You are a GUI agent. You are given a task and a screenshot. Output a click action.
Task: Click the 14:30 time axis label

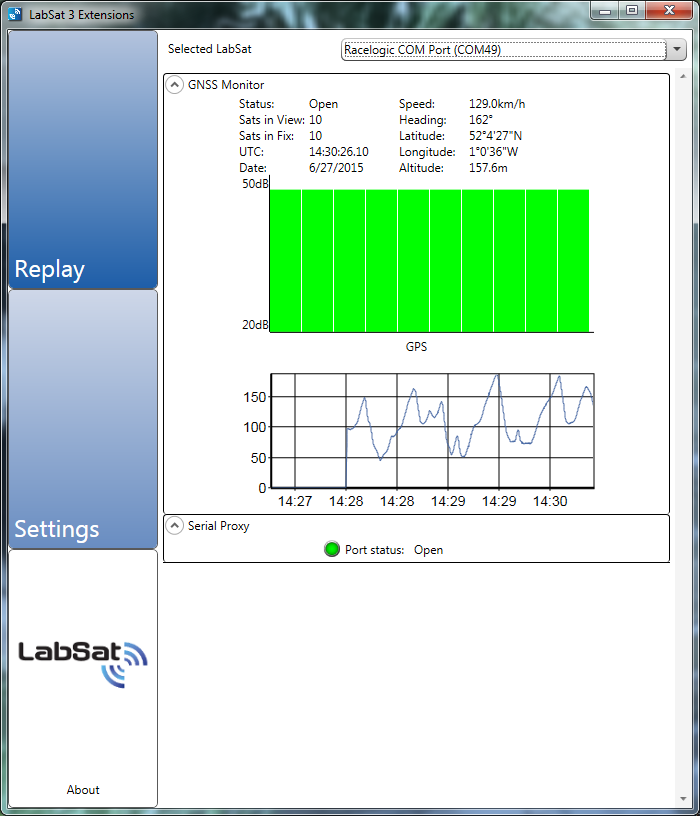[550, 501]
